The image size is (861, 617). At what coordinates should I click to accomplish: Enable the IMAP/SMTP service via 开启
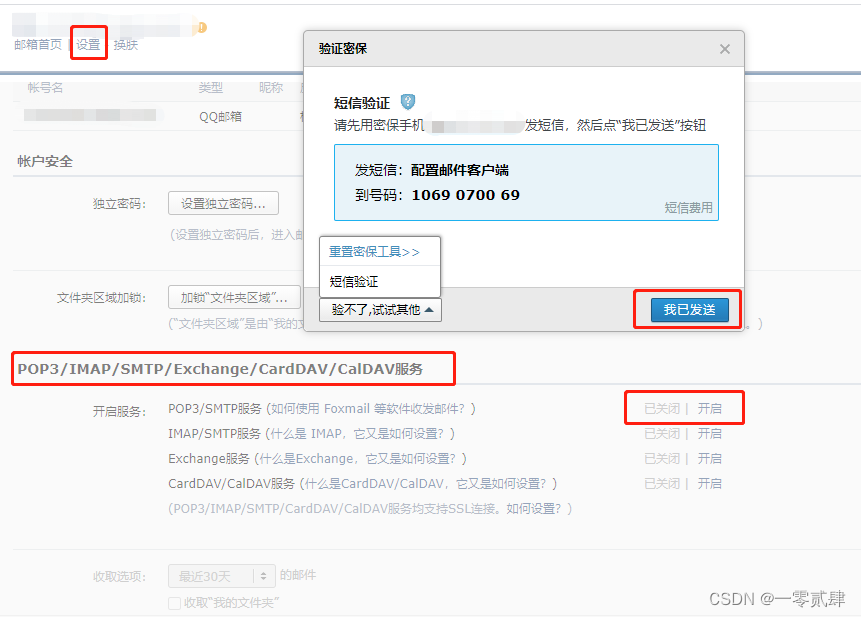pyautogui.click(x=709, y=434)
